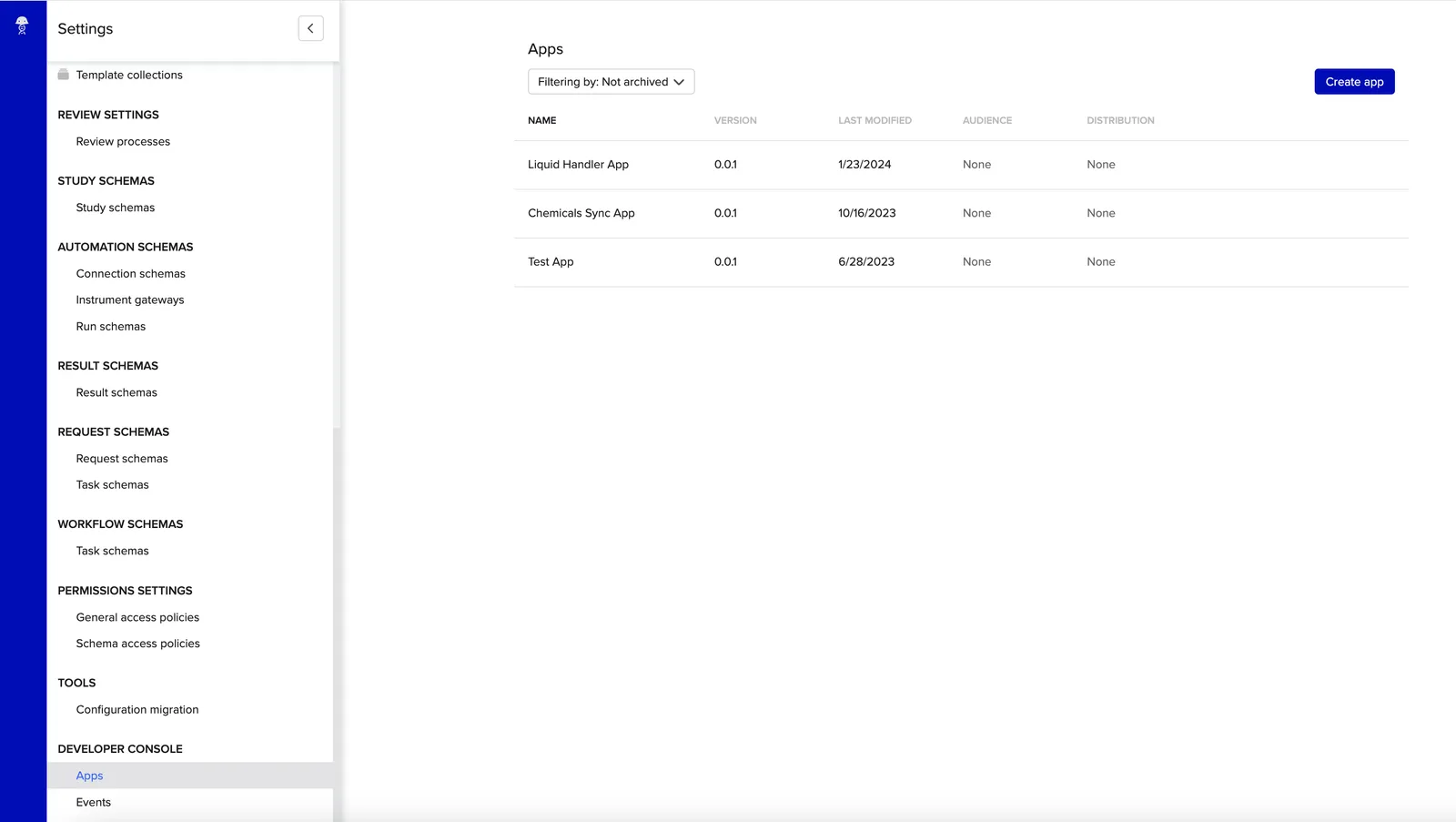This screenshot has height=822, width=1456.
Task: Open Task schemas under Workflow Schemas
Action: (113, 551)
